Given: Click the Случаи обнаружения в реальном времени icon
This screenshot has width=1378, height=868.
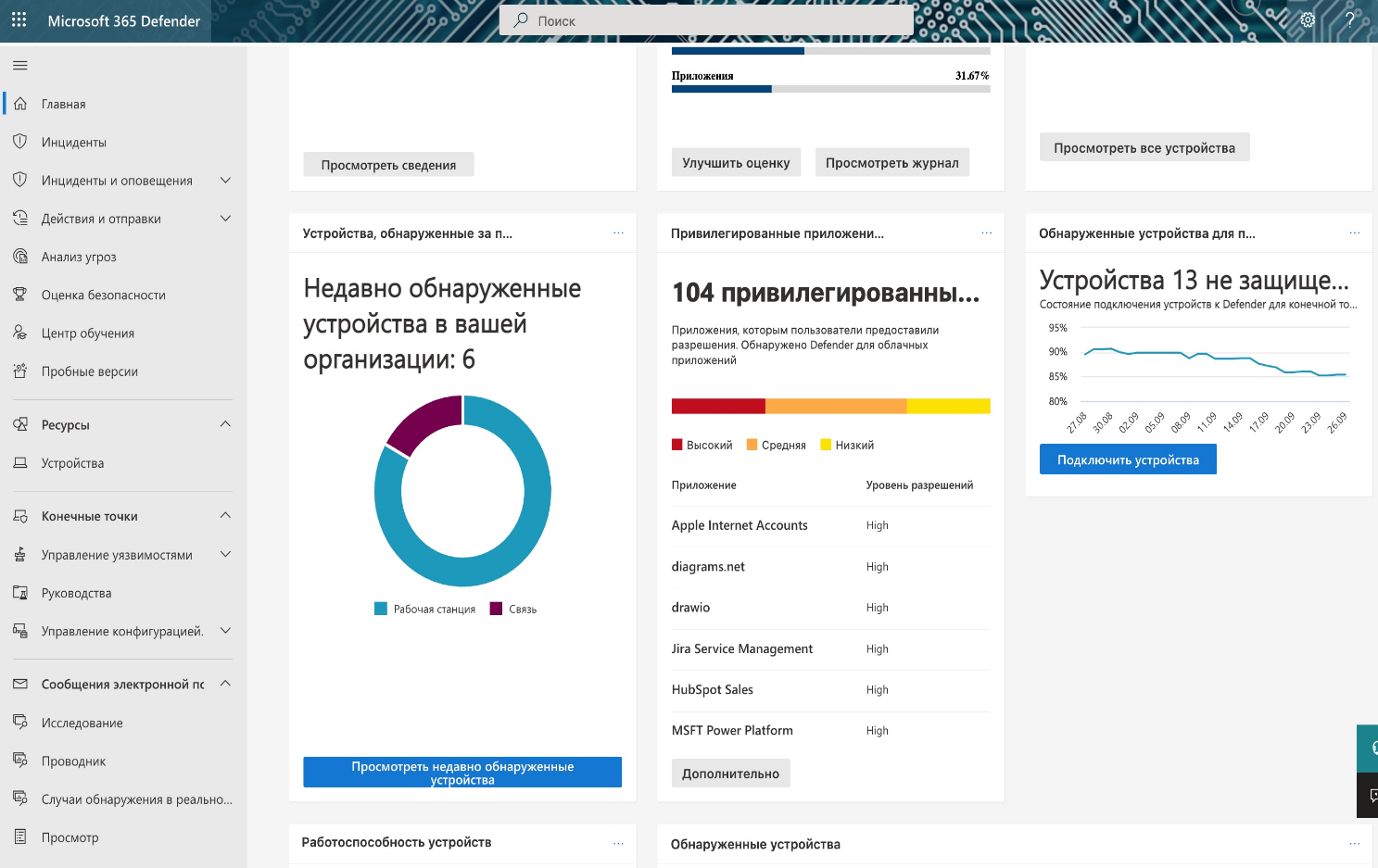Looking at the screenshot, I should 20,799.
